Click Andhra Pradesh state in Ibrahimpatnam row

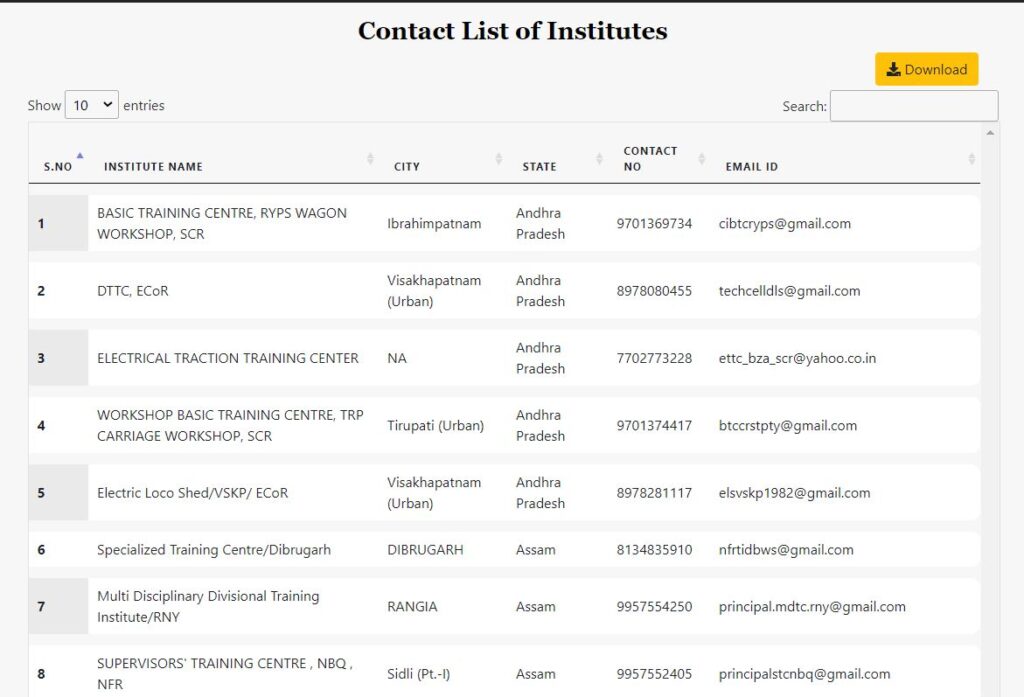pos(540,223)
